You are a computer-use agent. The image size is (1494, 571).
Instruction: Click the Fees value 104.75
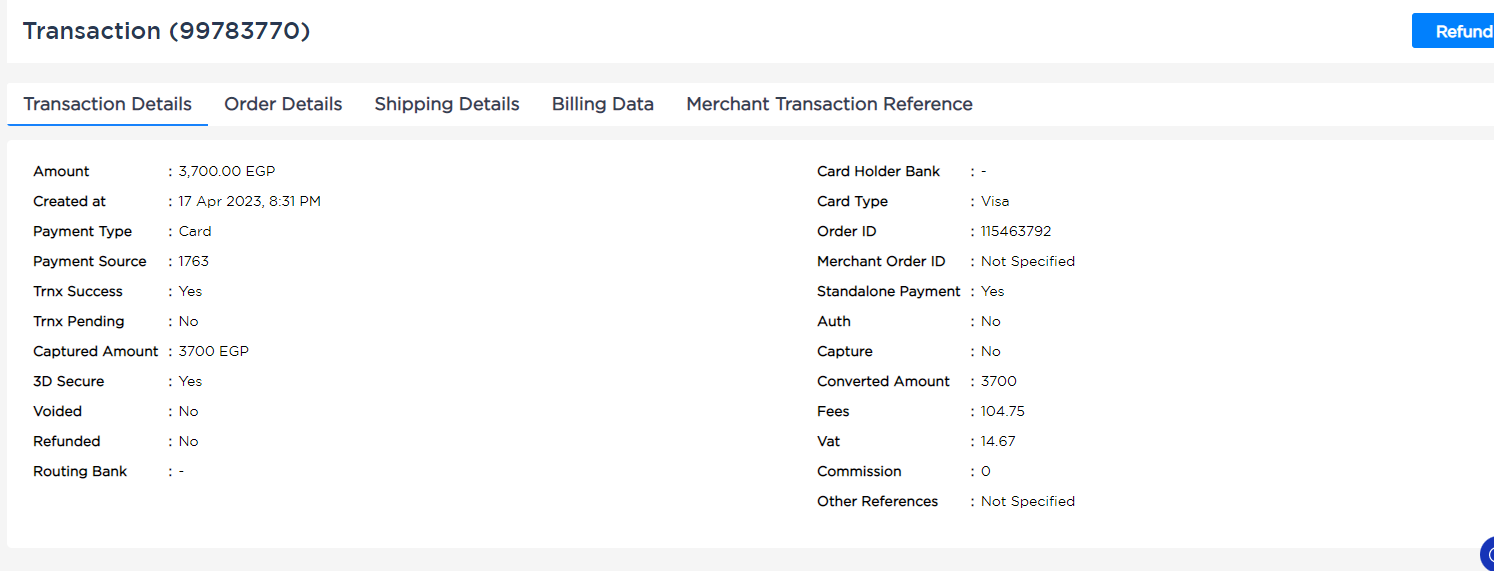(x=1003, y=411)
